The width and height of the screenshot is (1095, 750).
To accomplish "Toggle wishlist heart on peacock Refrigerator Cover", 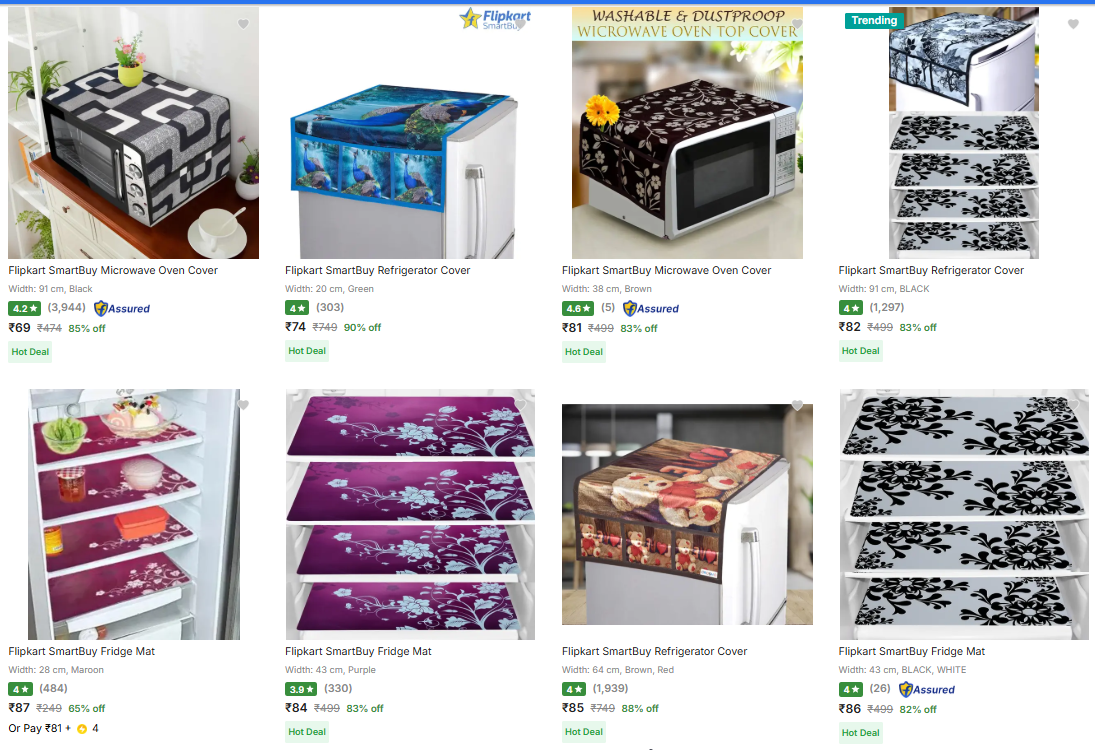I will (520, 24).
